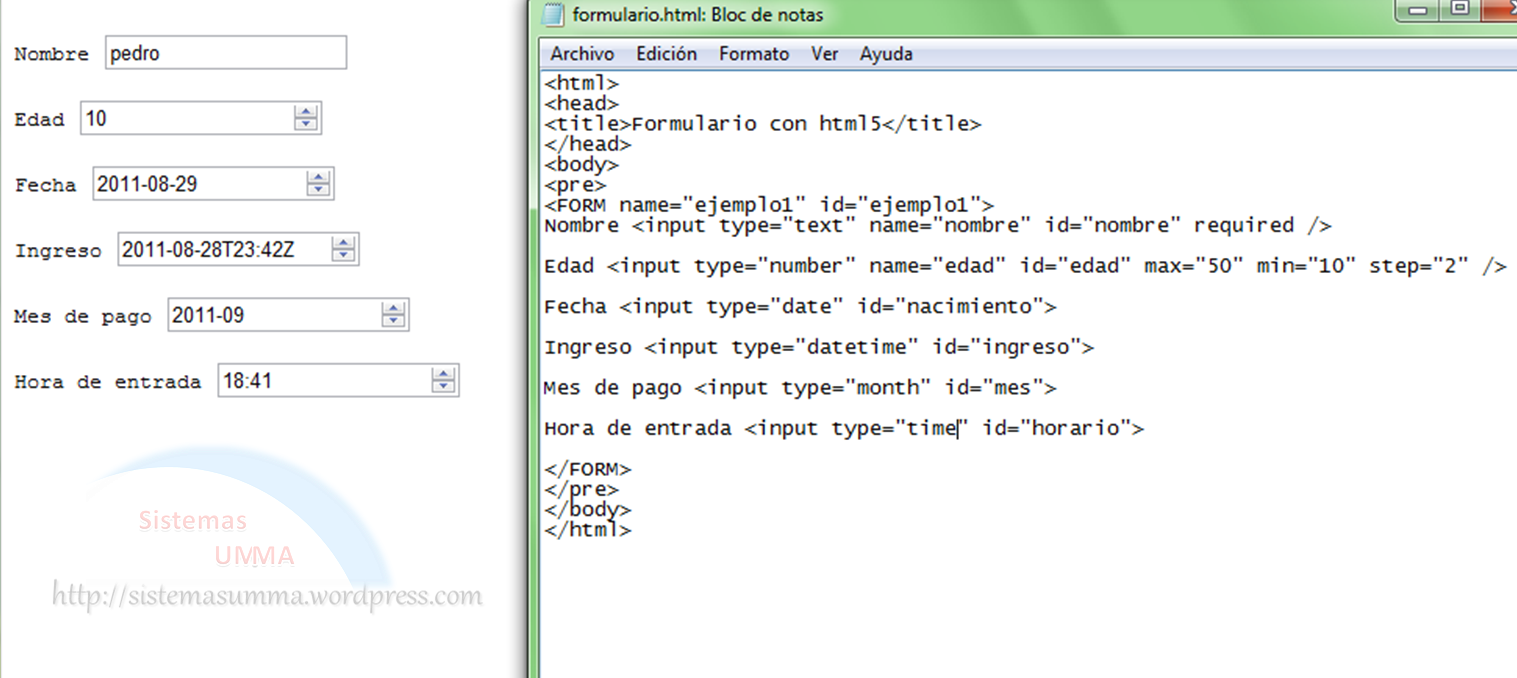1517x678 pixels.
Task: Open the Ayuda help menu
Action: pos(886,54)
